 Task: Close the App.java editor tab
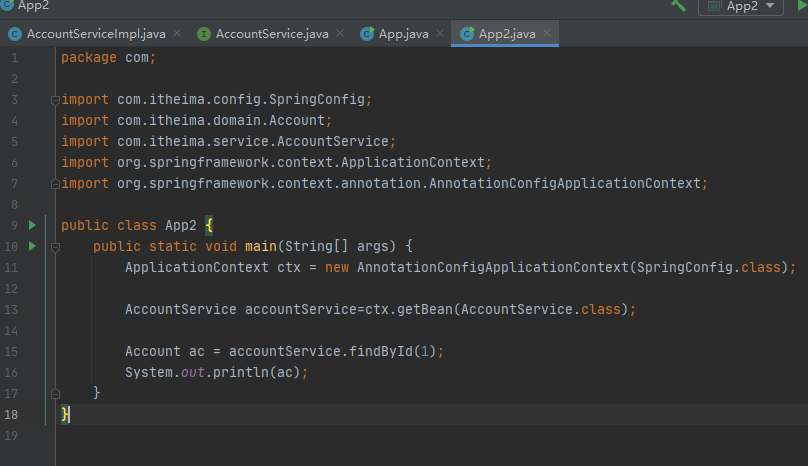click(440, 34)
